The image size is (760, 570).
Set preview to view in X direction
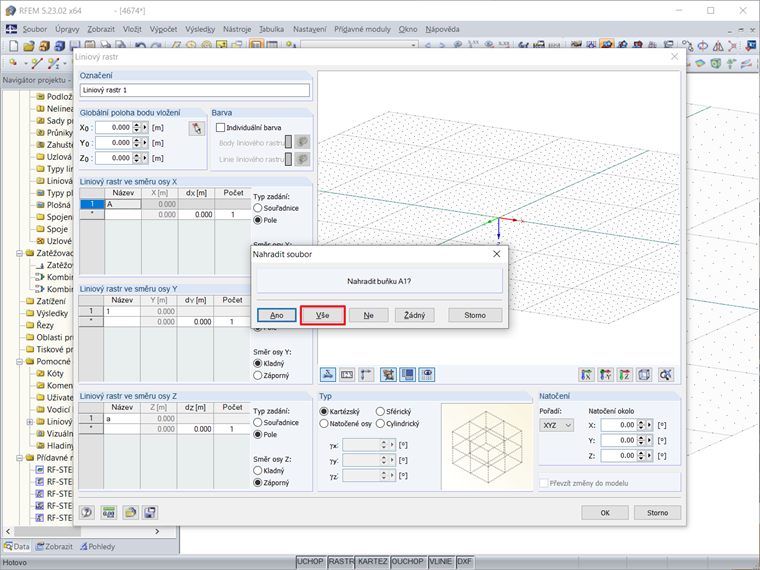point(586,374)
